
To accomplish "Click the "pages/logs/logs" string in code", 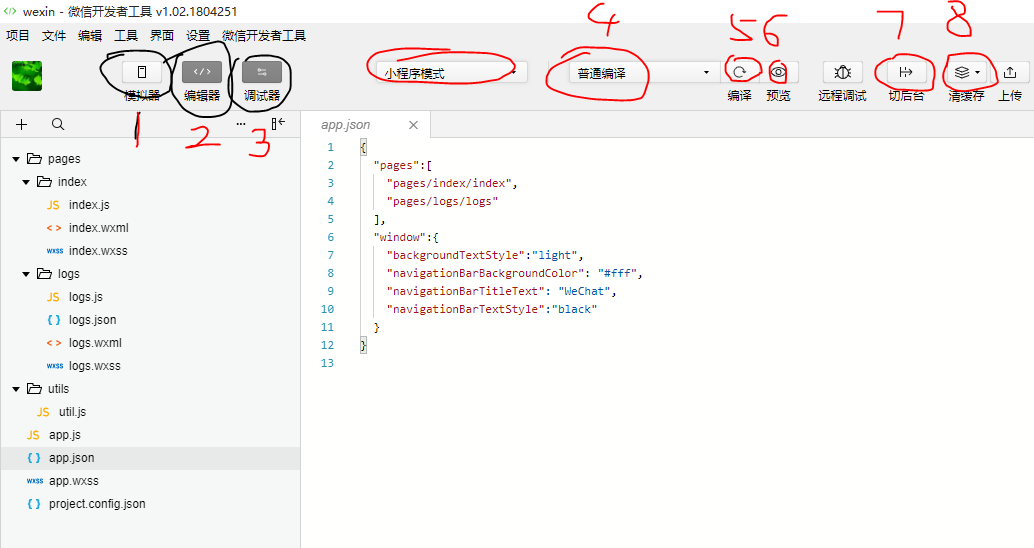I will (x=442, y=201).
